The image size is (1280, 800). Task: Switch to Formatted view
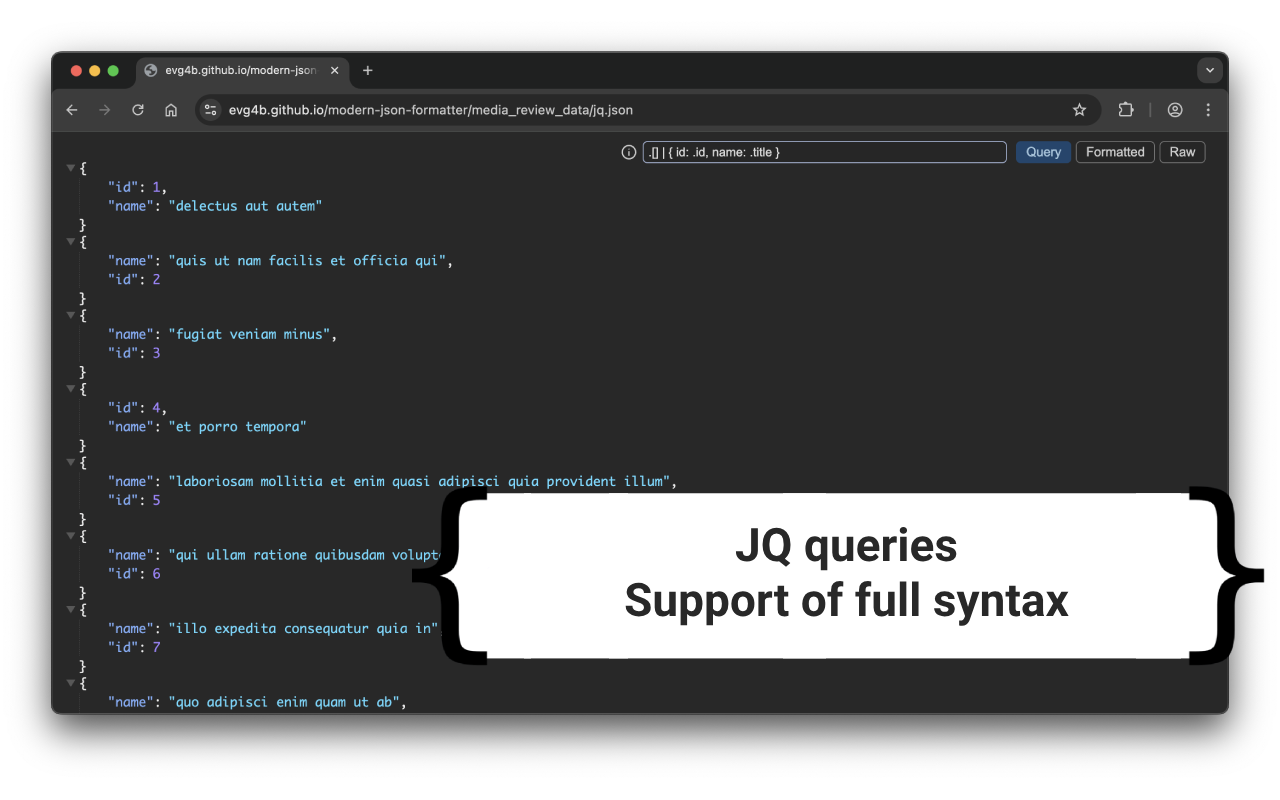[x=1114, y=152]
